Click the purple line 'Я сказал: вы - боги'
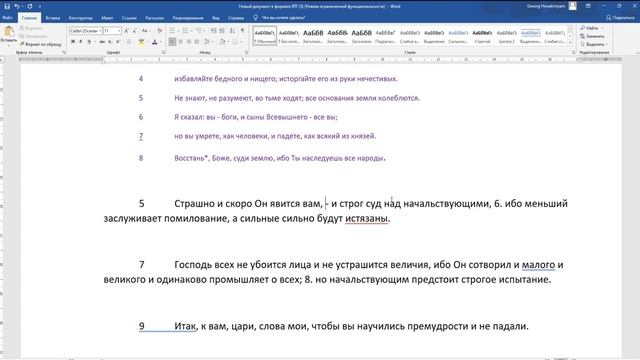Image resolution: width=640 pixels, height=360 pixels. pyautogui.click(x=256, y=117)
